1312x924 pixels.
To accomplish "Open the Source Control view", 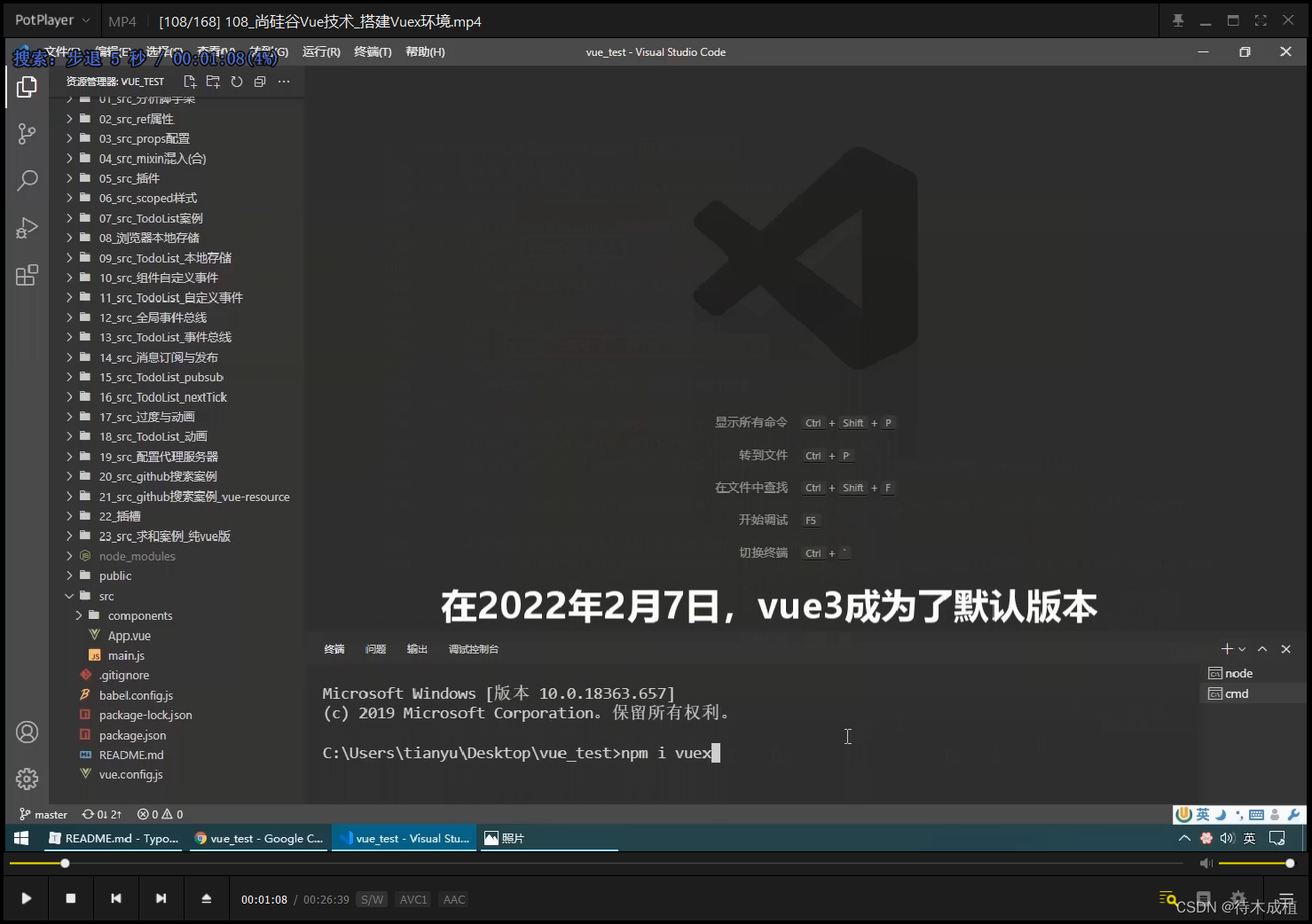I will (x=27, y=134).
